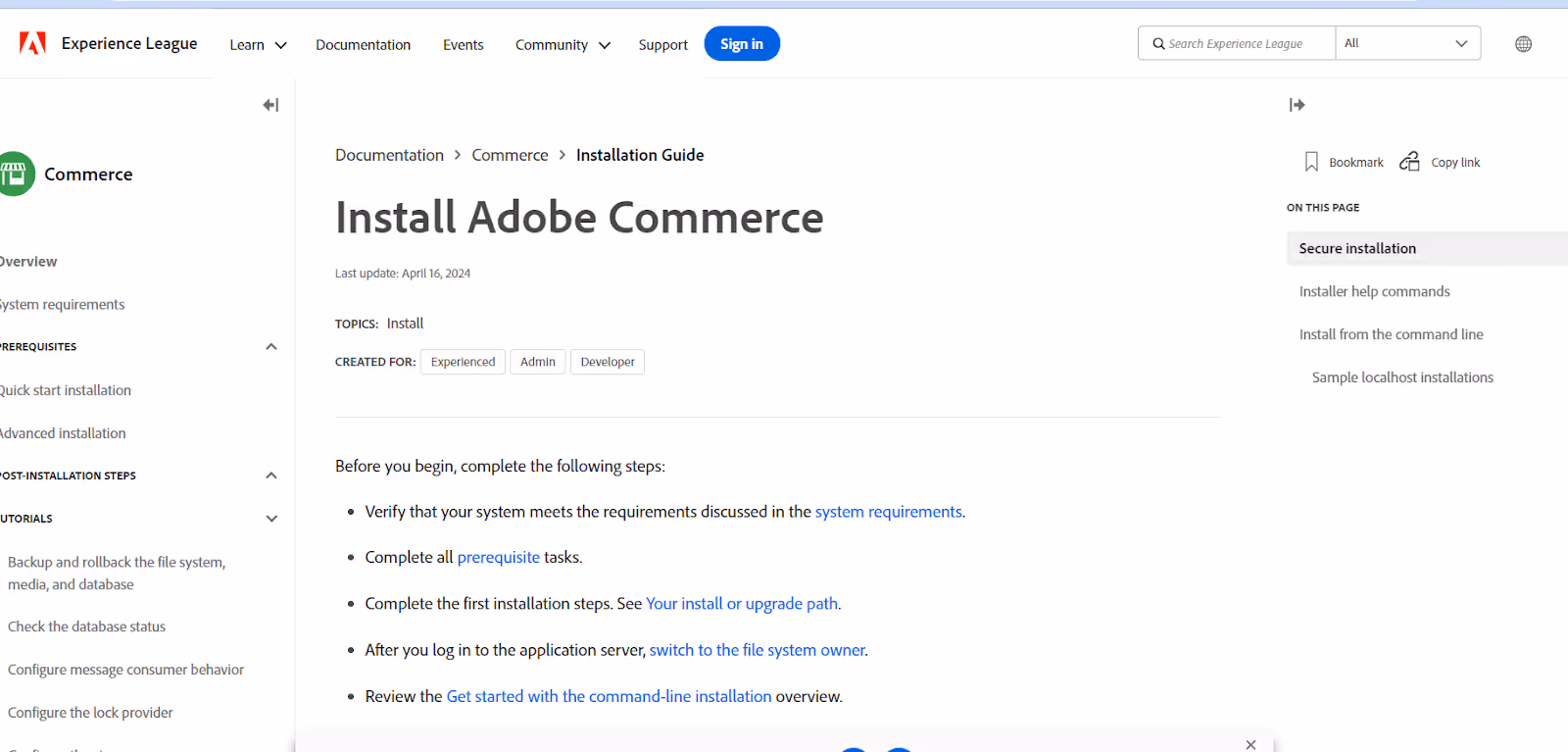Collapse the left sidebar panel icon

click(x=270, y=105)
